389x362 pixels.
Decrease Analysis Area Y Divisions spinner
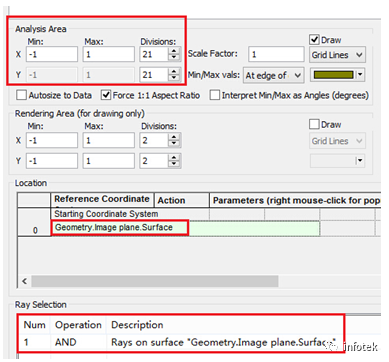174,78
